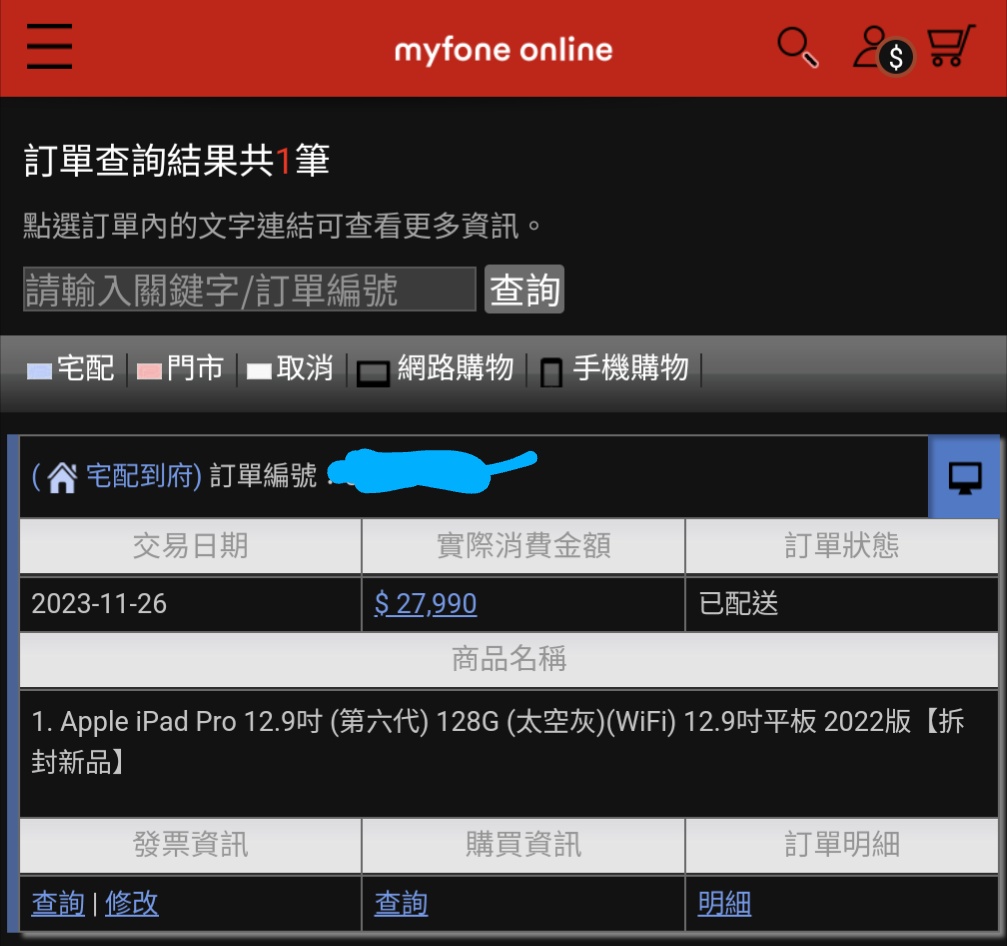This screenshot has width=1007, height=946.
Task: Click the blue 宅配 legend swatch
Action: (x=40, y=371)
